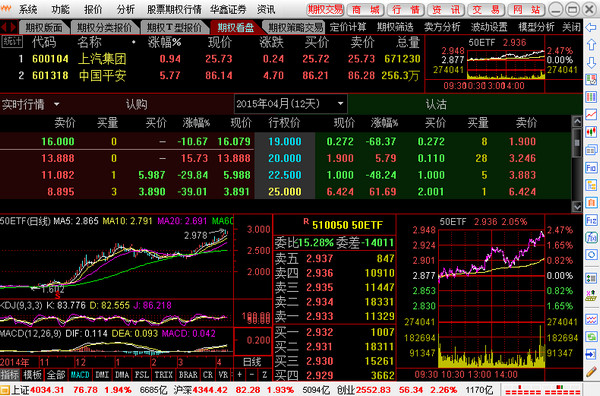600x396 pixels.
Task: Expand the option table scrollbar down arrow
Action: click(x=577, y=207)
